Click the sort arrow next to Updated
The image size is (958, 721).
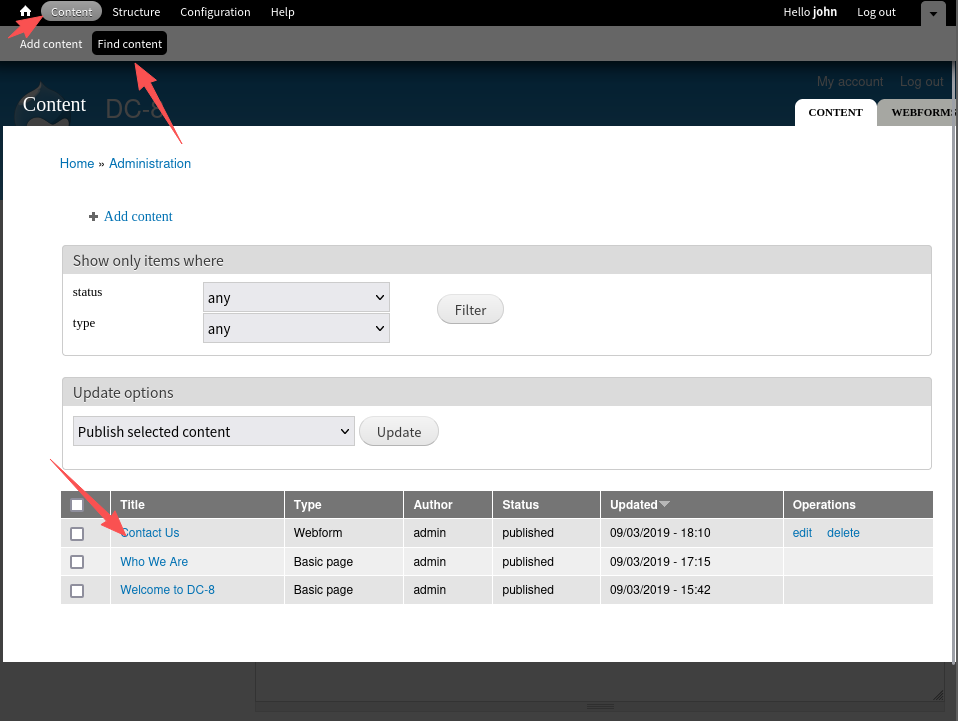pos(665,505)
